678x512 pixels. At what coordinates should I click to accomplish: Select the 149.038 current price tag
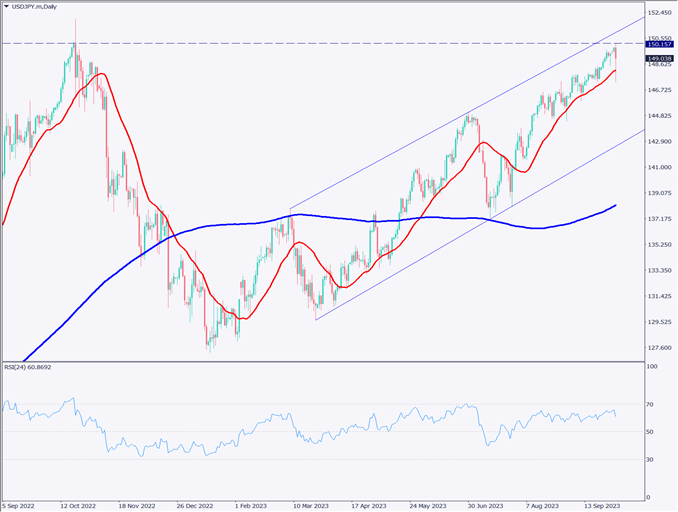[659, 59]
